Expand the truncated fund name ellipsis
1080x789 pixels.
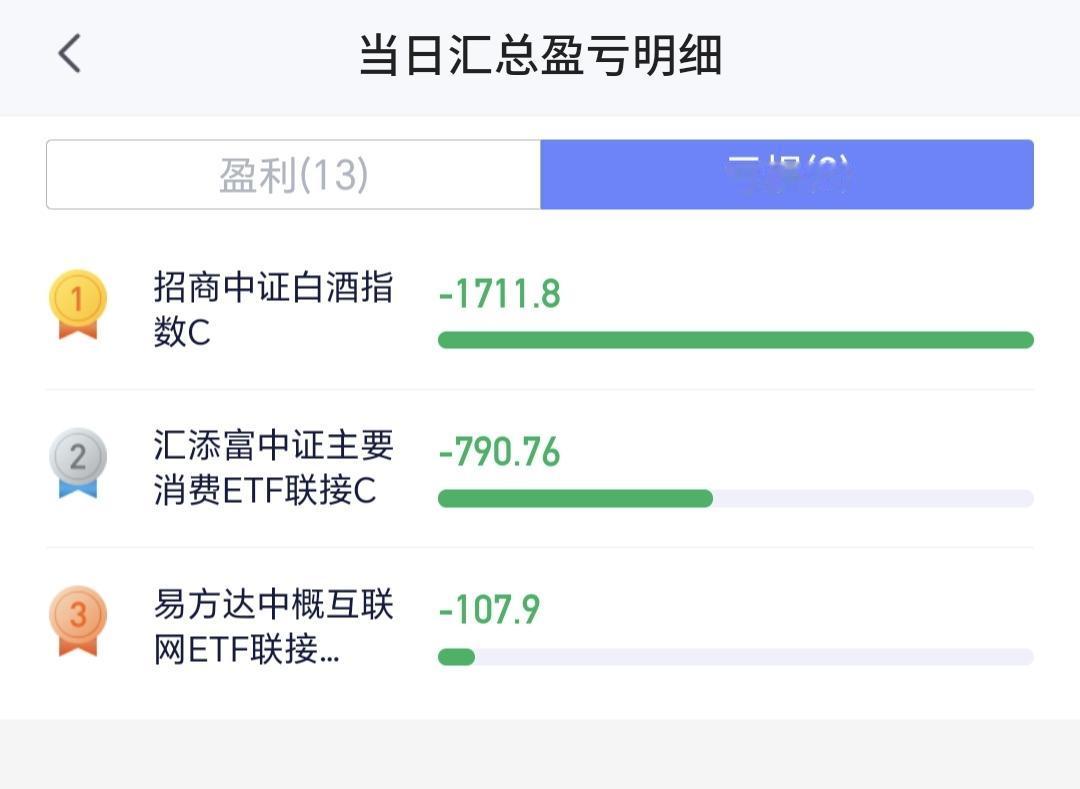pos(330,649)
